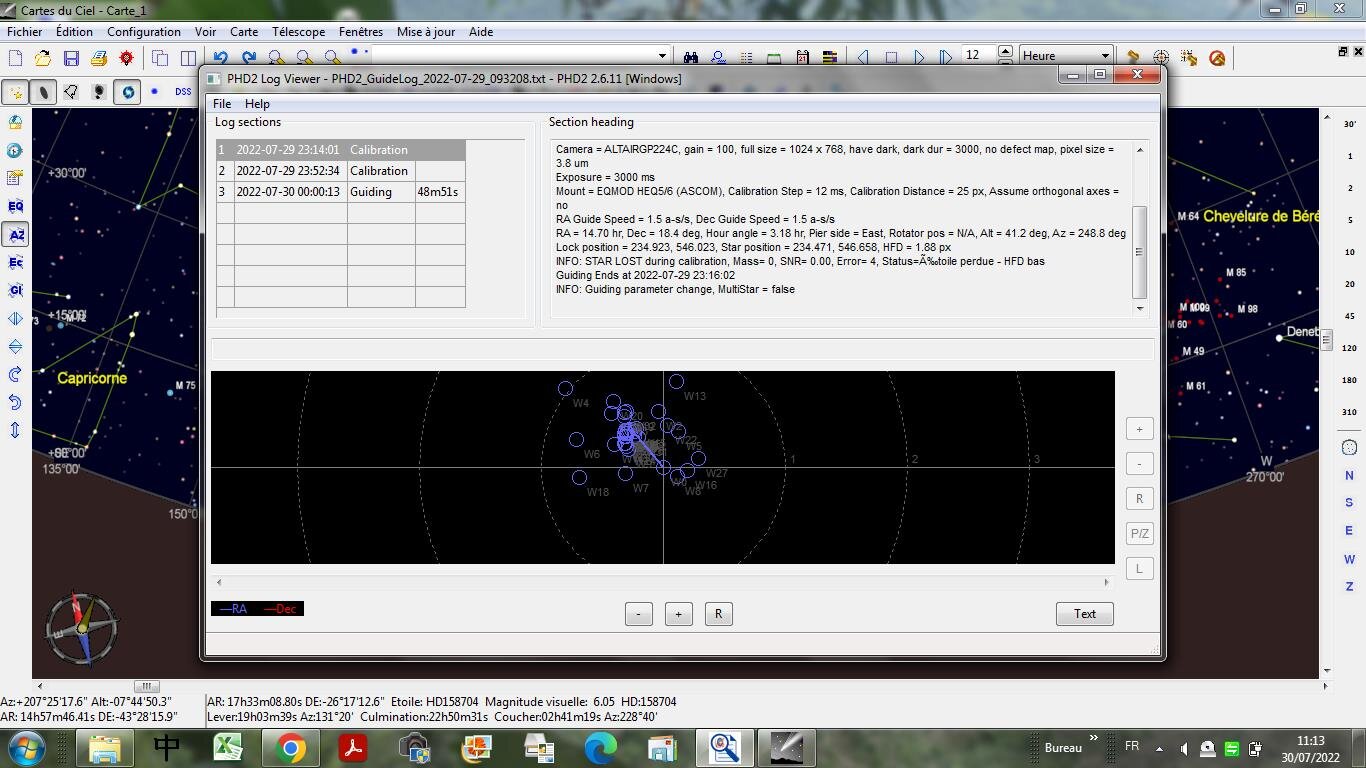
Task: Click the vertical plus zoom button
Action: (1140, 429)
